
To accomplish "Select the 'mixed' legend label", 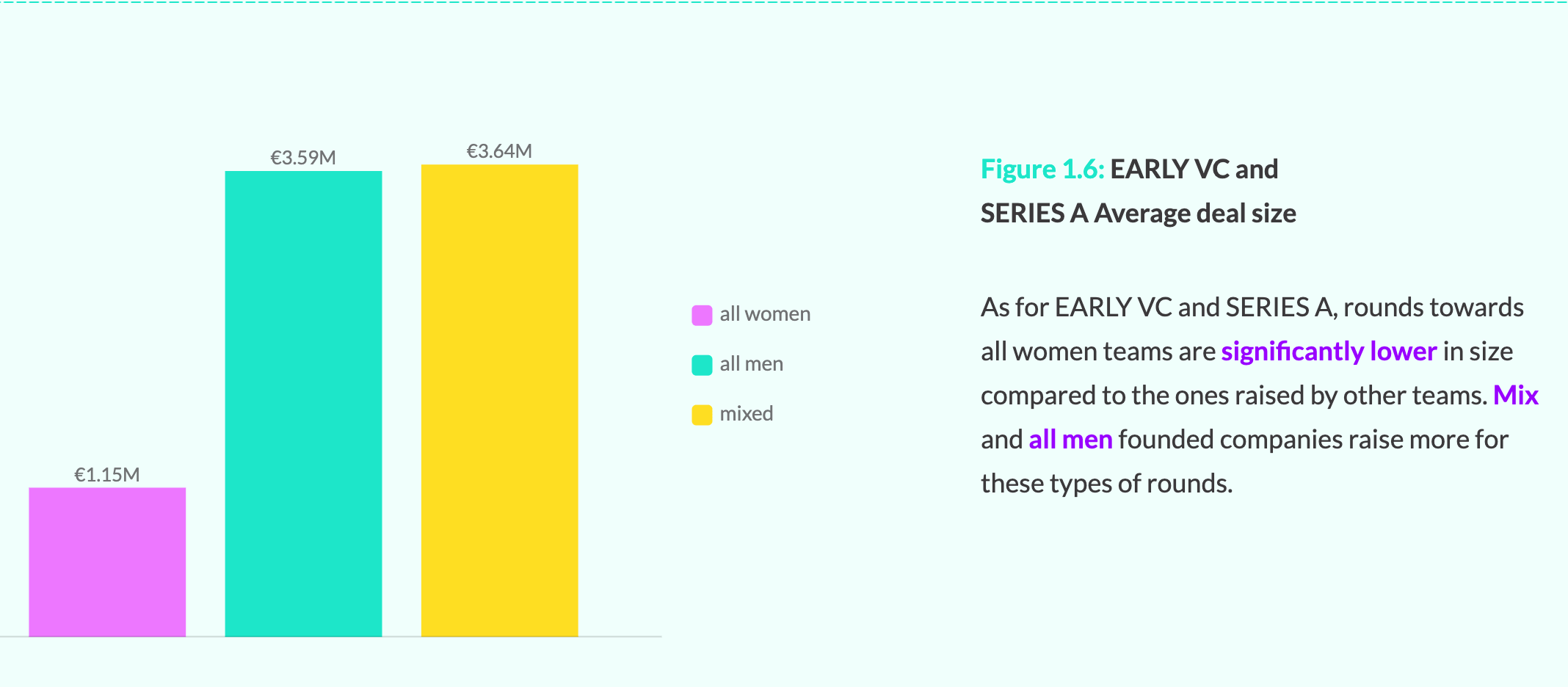I will pos(746,414).
